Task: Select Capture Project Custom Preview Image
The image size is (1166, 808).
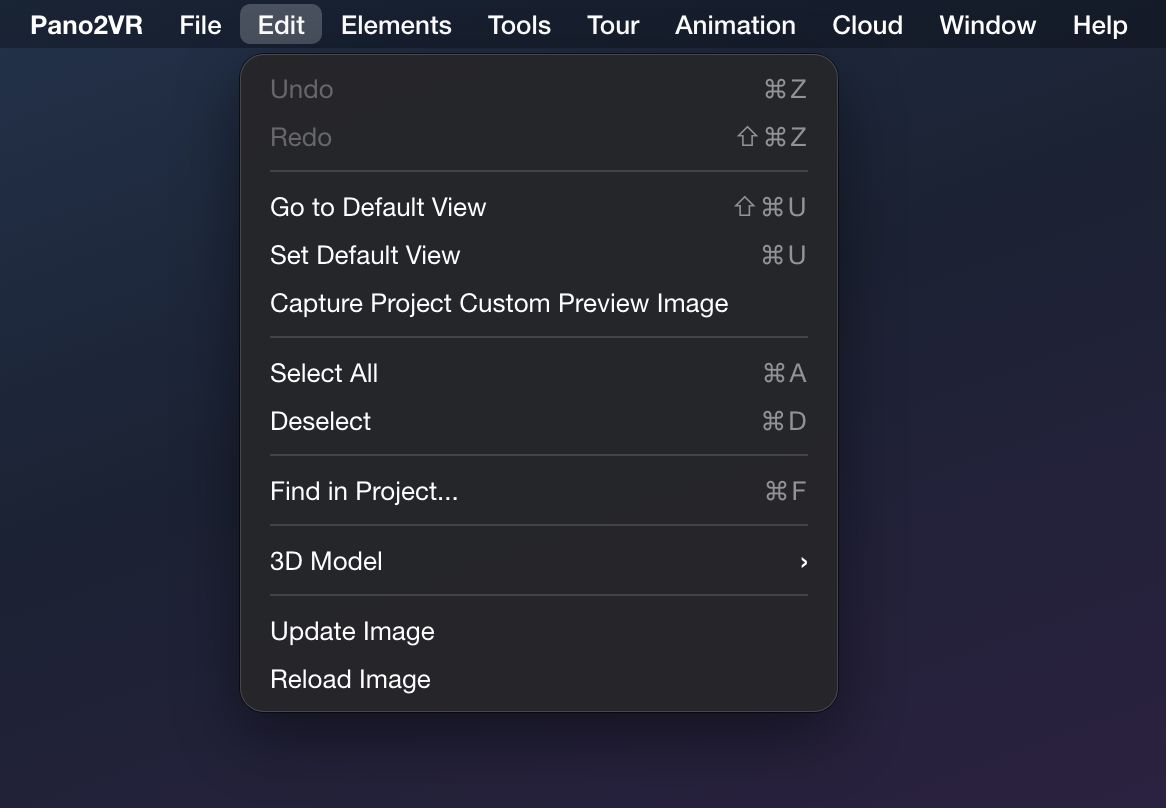Action: coord(538,303)
